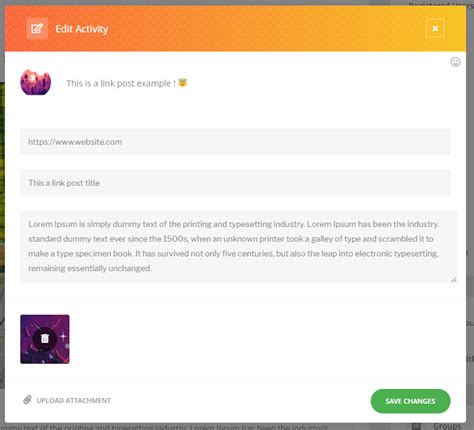Click the textarea resize handle corner
Screen dimensions: 474x430
[453, 280]
